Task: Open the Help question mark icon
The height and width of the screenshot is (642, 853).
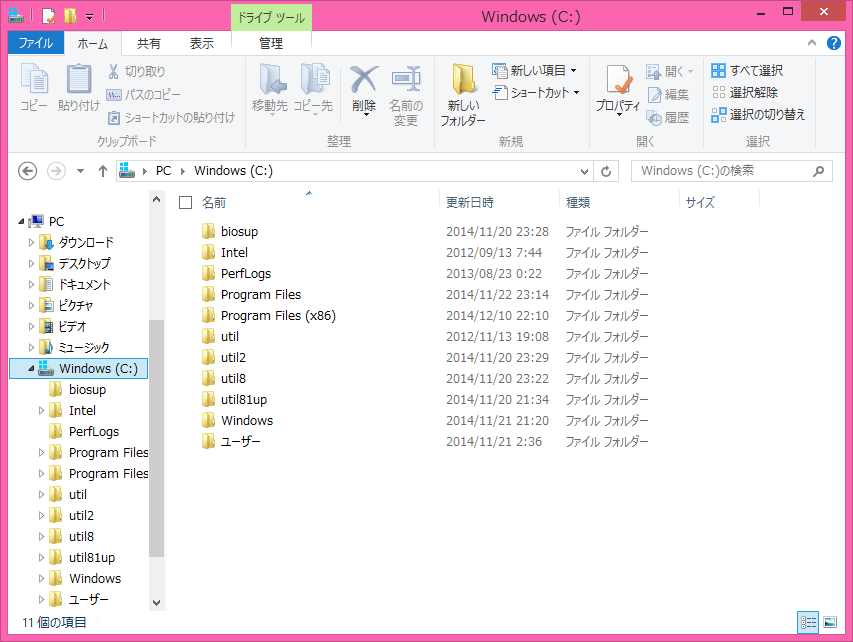Action: point(833,43)
